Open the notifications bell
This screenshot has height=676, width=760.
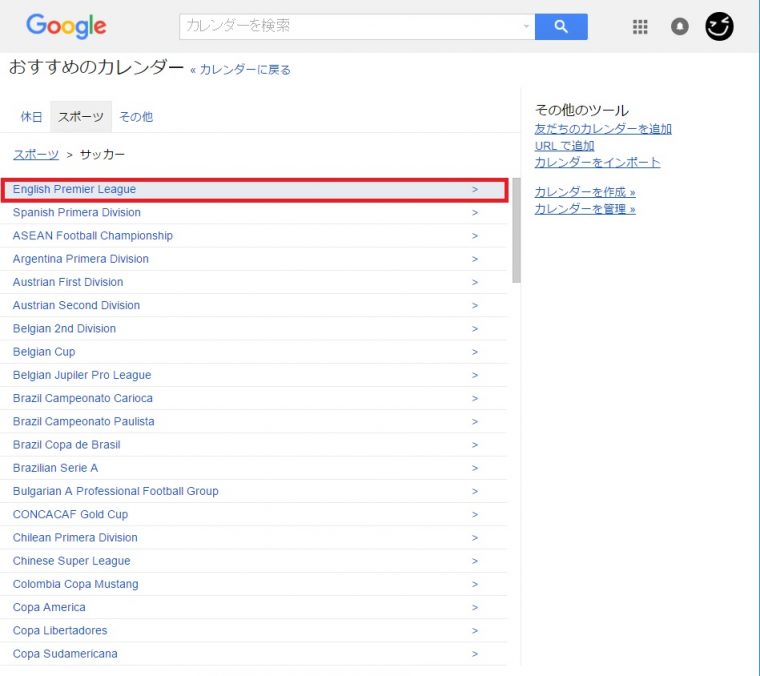[x=680, y=27]
